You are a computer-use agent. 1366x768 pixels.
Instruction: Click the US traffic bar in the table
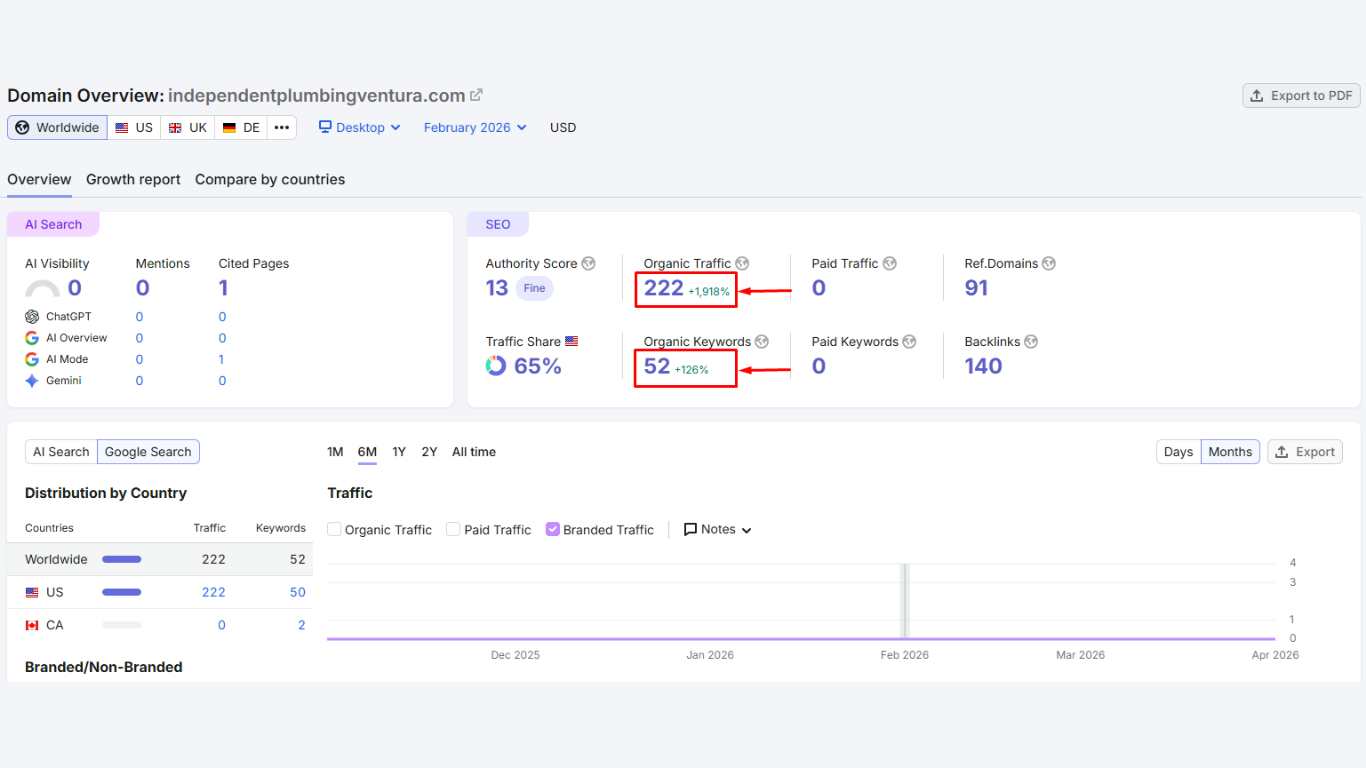(122, 593)
